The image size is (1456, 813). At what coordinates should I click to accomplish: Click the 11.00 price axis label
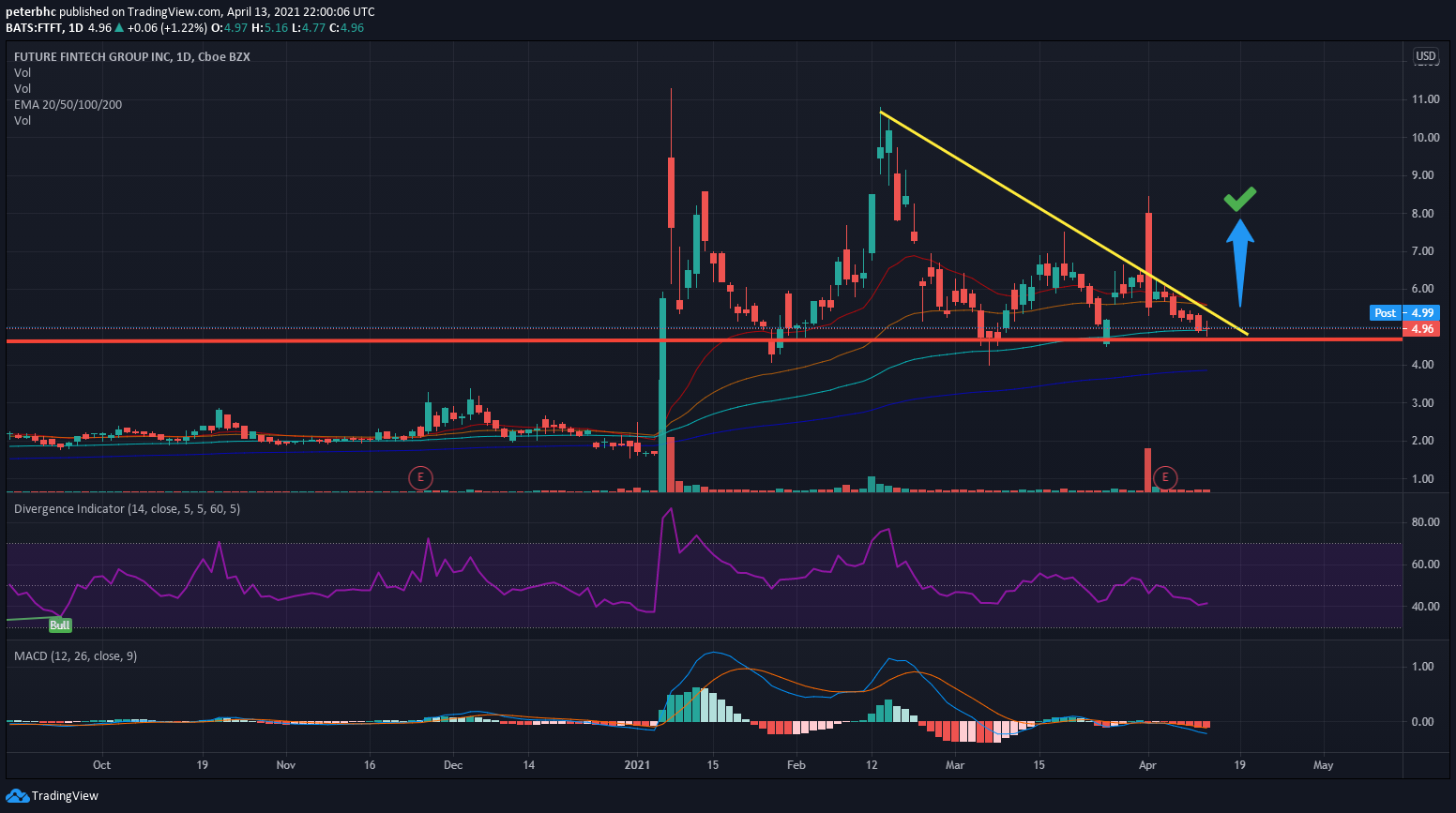click(x=1425, y=99)
